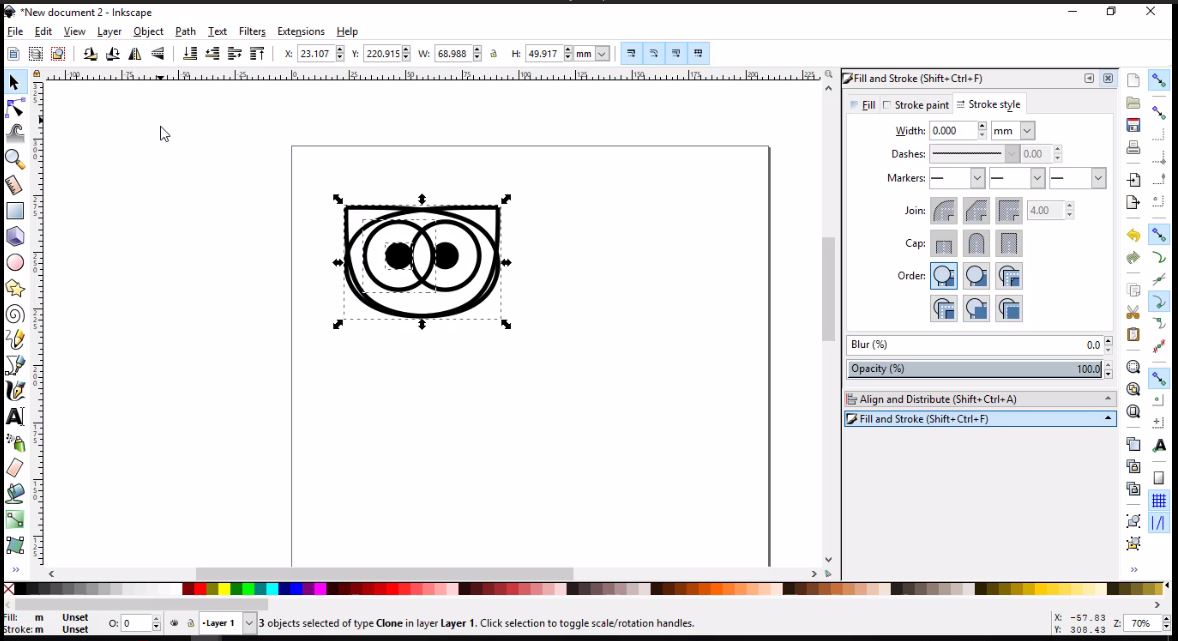
Task: Select the miter join style button
Action: 1009,210
